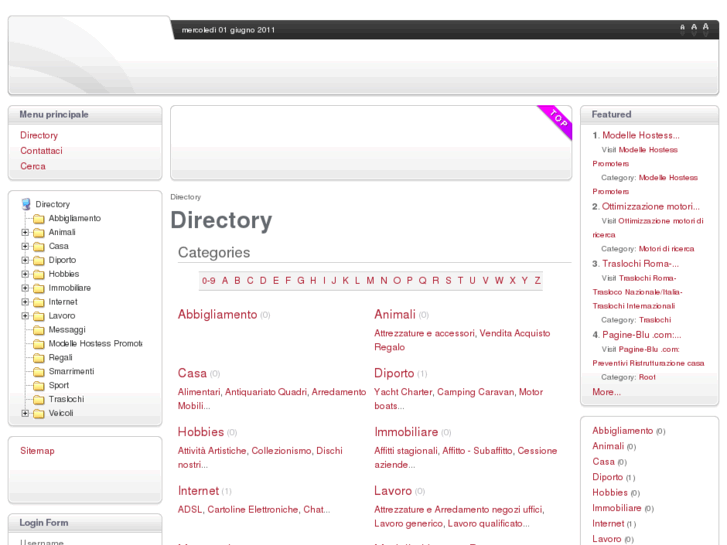Filter categories by letter A

point(225,281)
